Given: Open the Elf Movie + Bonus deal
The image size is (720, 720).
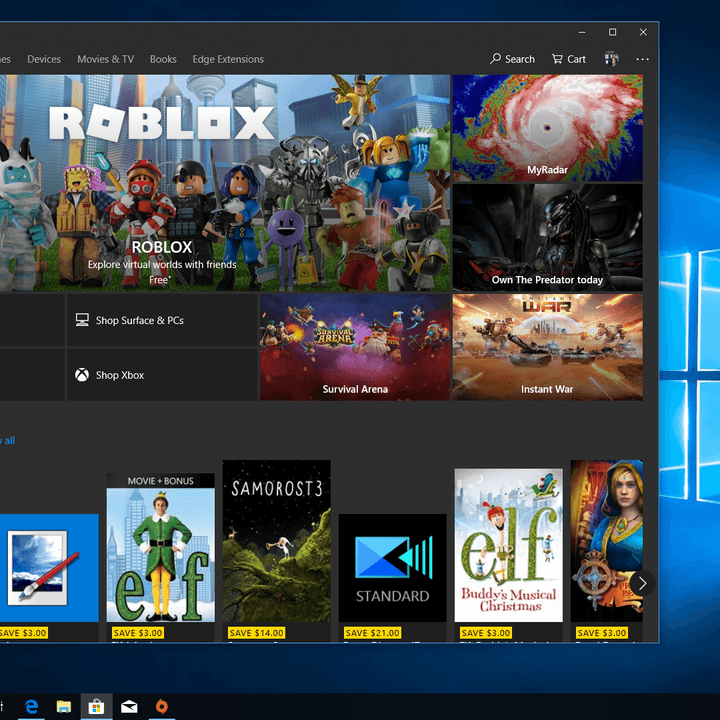Looking at the screenshot, I should point(161,547).
